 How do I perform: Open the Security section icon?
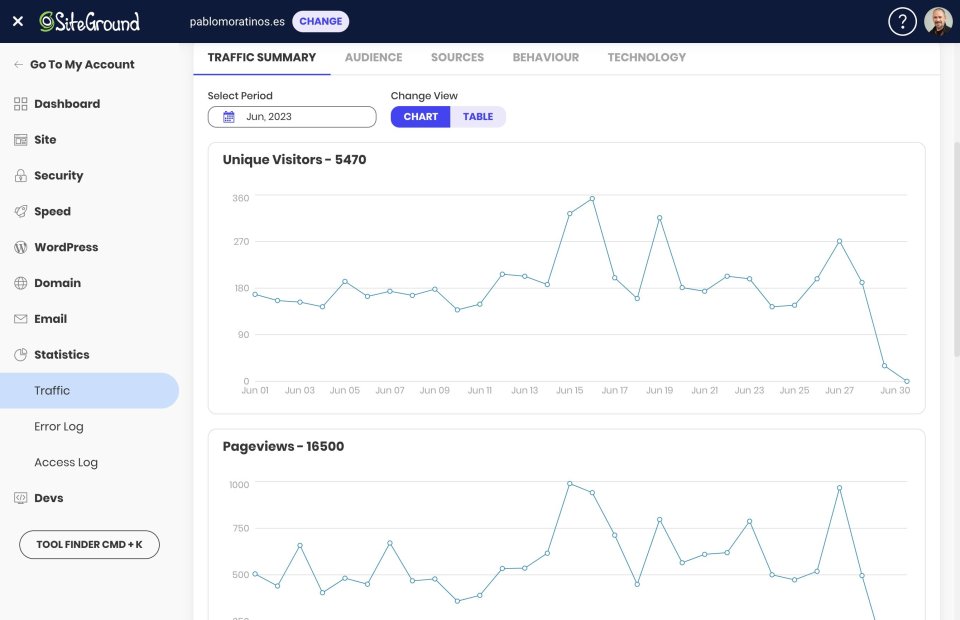(21, 175)
